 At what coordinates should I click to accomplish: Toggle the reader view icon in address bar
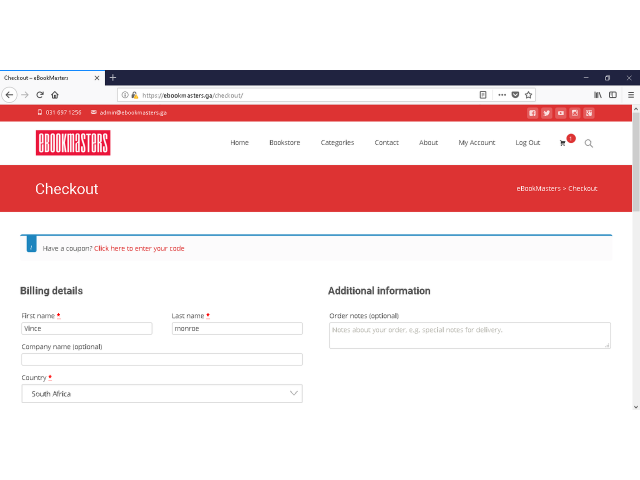pyautogui.click(x=483, y=95)
